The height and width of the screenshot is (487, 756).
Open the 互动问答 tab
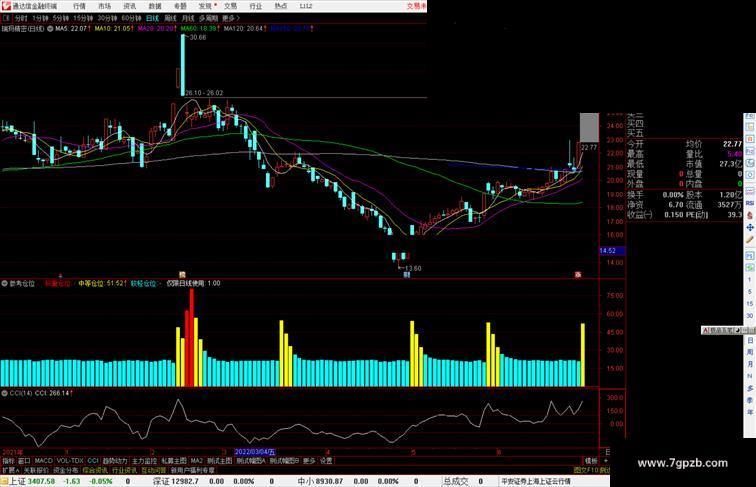154,470
